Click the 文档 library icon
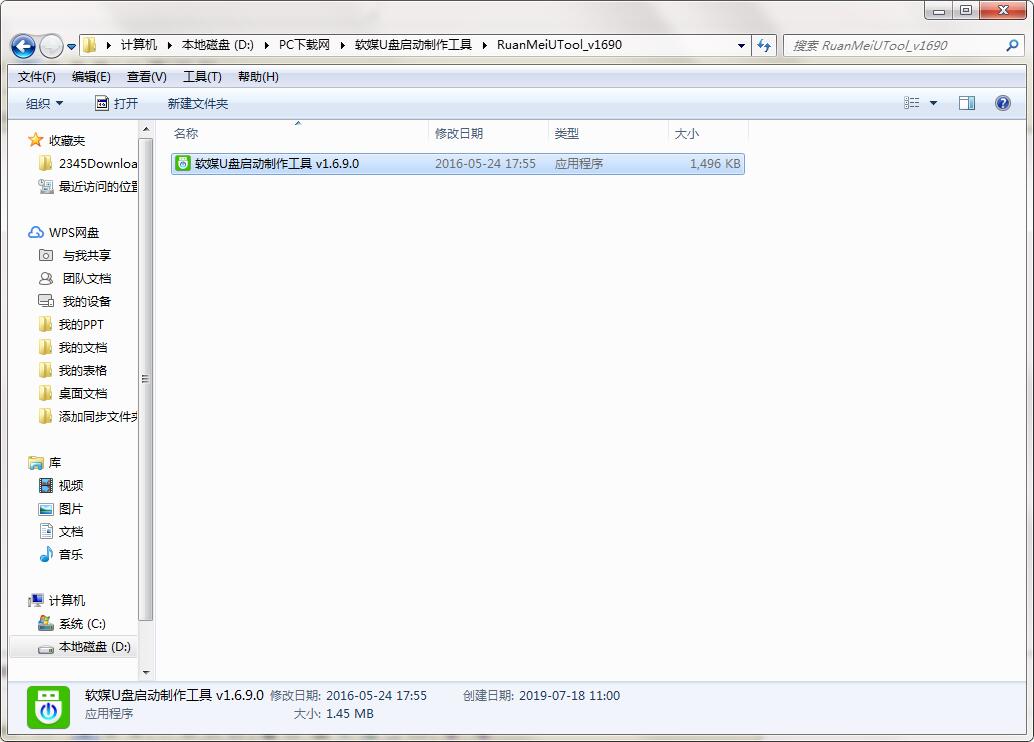This screenshot has height=742, width=1034. click(46, 532)
